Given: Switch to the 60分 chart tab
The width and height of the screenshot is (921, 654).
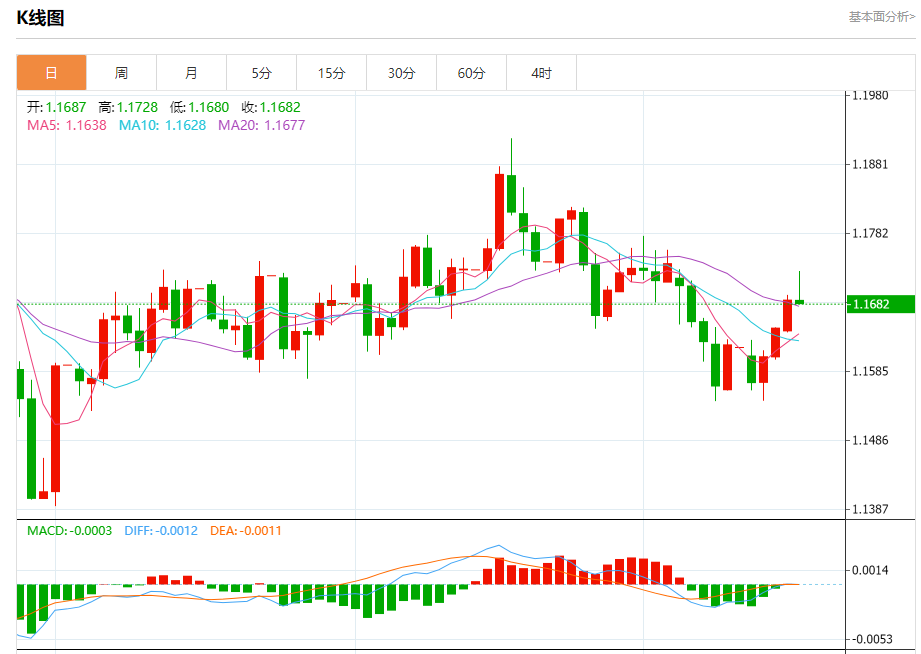Looking at the screenshot, I should pyautogui.click(x=471, y=73).
